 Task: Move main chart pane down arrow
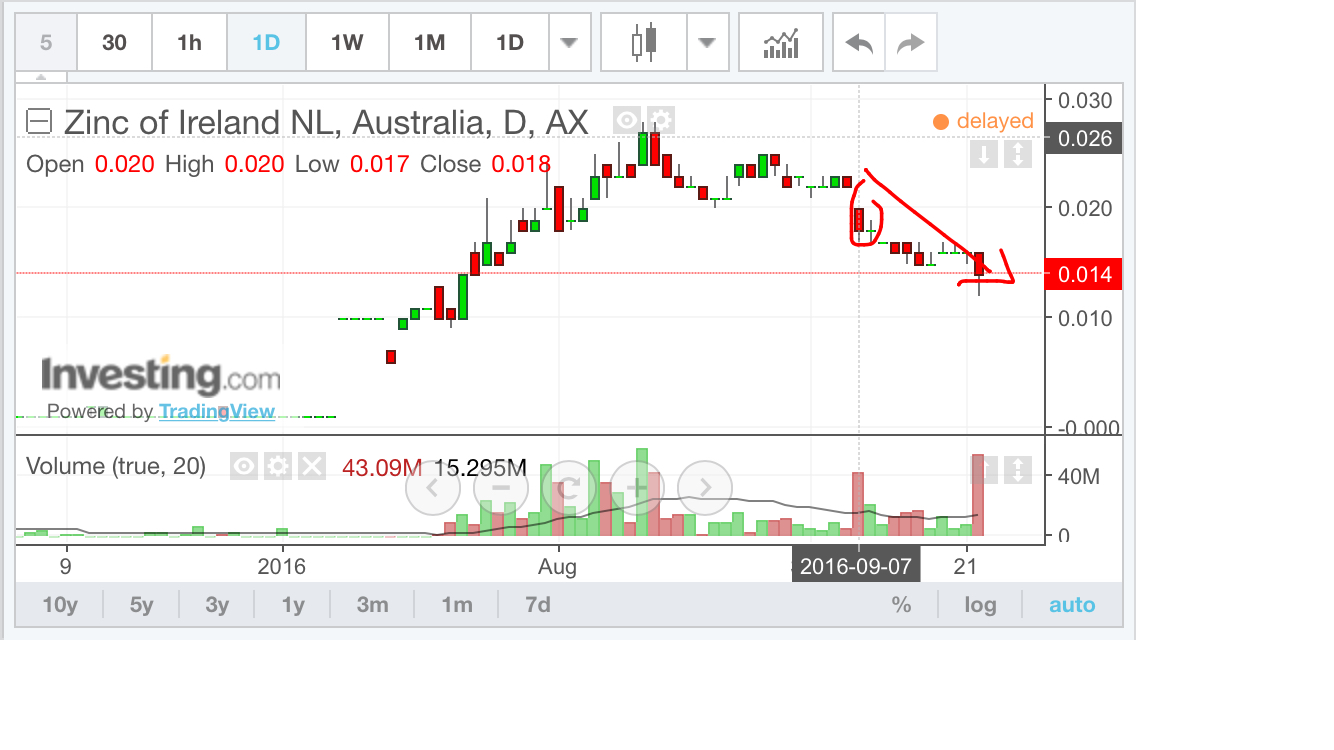coord(984,154)
